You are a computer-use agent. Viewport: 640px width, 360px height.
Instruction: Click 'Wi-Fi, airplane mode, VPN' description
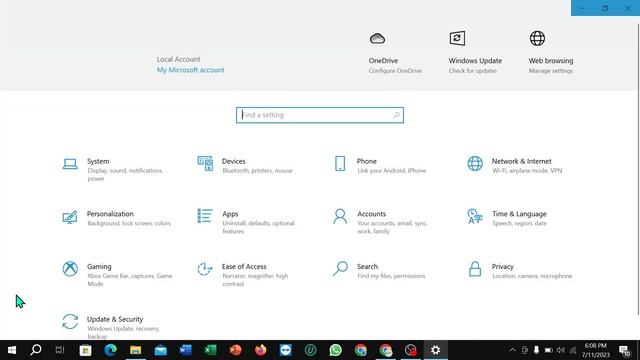coord(527,171)
